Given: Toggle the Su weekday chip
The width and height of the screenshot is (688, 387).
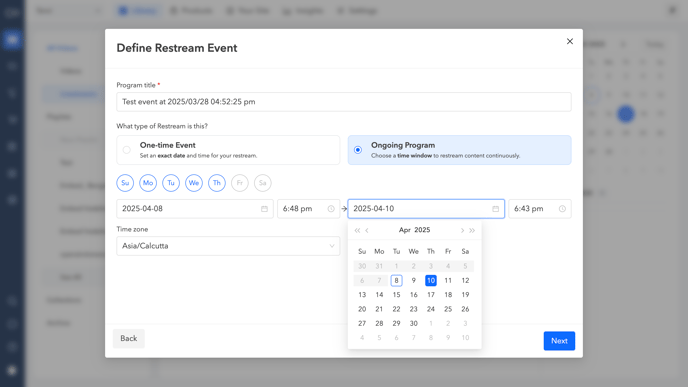Looking at the screenshot, I should (125, 183).
